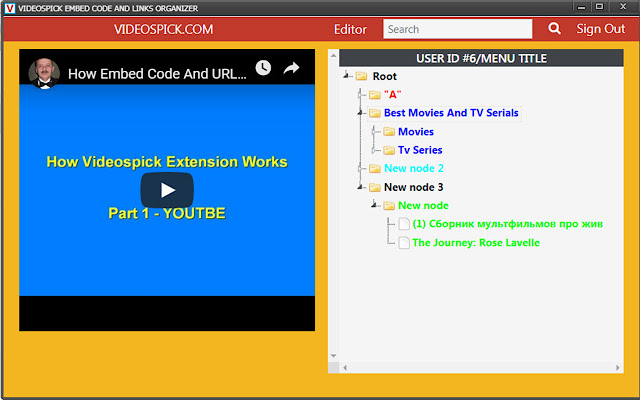Collapse the New node 3 folder
This screenshot has height=400, width=640.
pos(360,187)
